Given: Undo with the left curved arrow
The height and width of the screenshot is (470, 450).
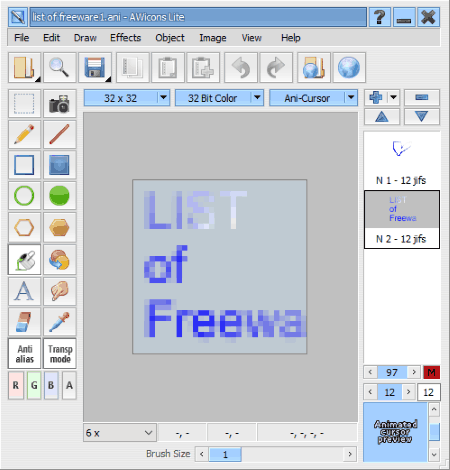Looking at the screenshot, I should tap(241, 67).
